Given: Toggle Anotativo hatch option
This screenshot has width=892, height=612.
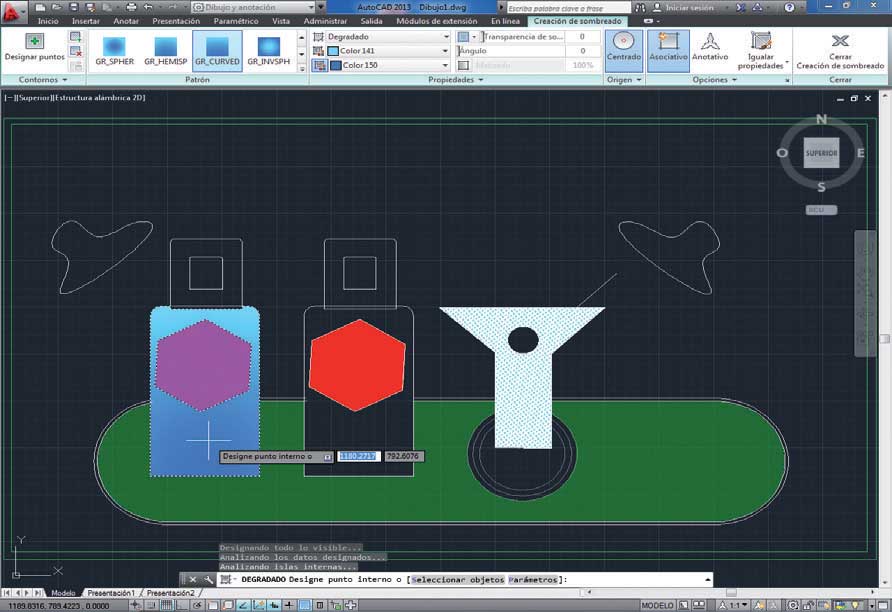Looking at the screenshot, I should [710, 42].
